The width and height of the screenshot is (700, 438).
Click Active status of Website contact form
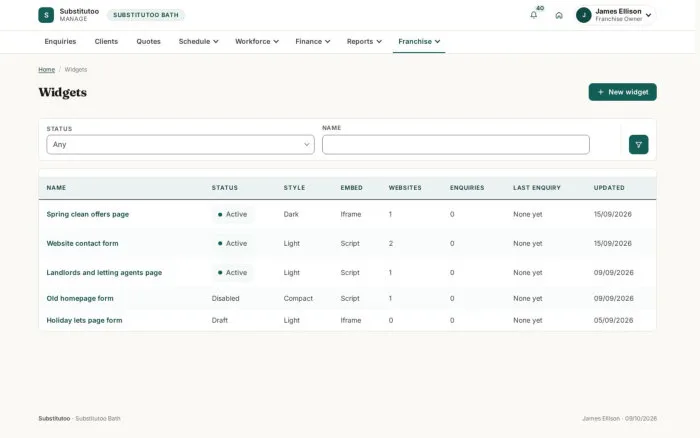click(233, 243)
